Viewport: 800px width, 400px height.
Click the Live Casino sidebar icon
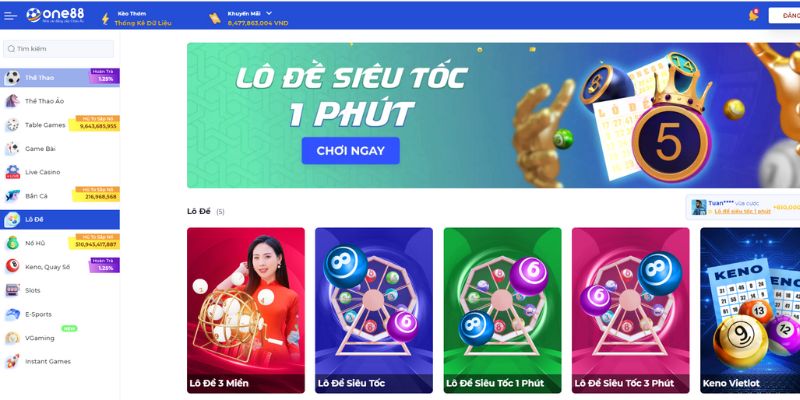(12, 172)
